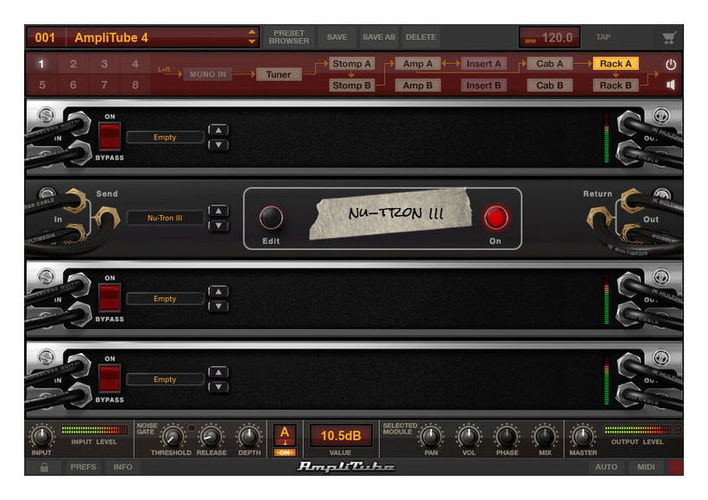Click the noise gate THRESHOLD knob

pos(173,436)
